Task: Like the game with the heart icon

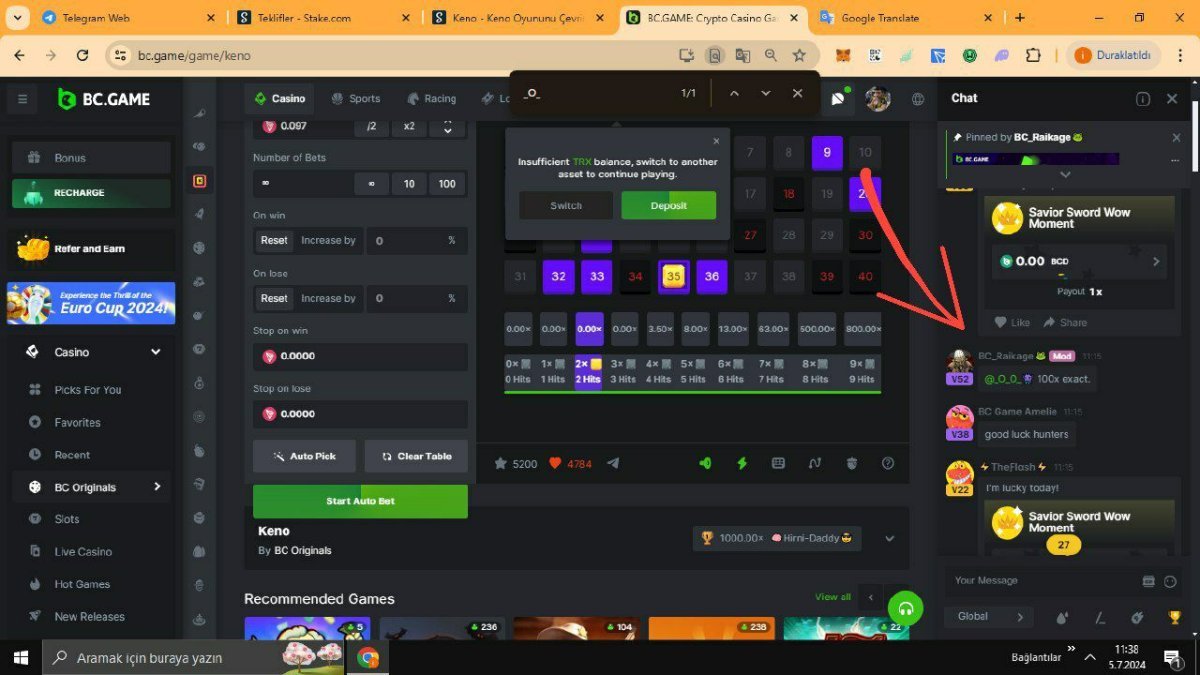Action: [x=555, y=463]
